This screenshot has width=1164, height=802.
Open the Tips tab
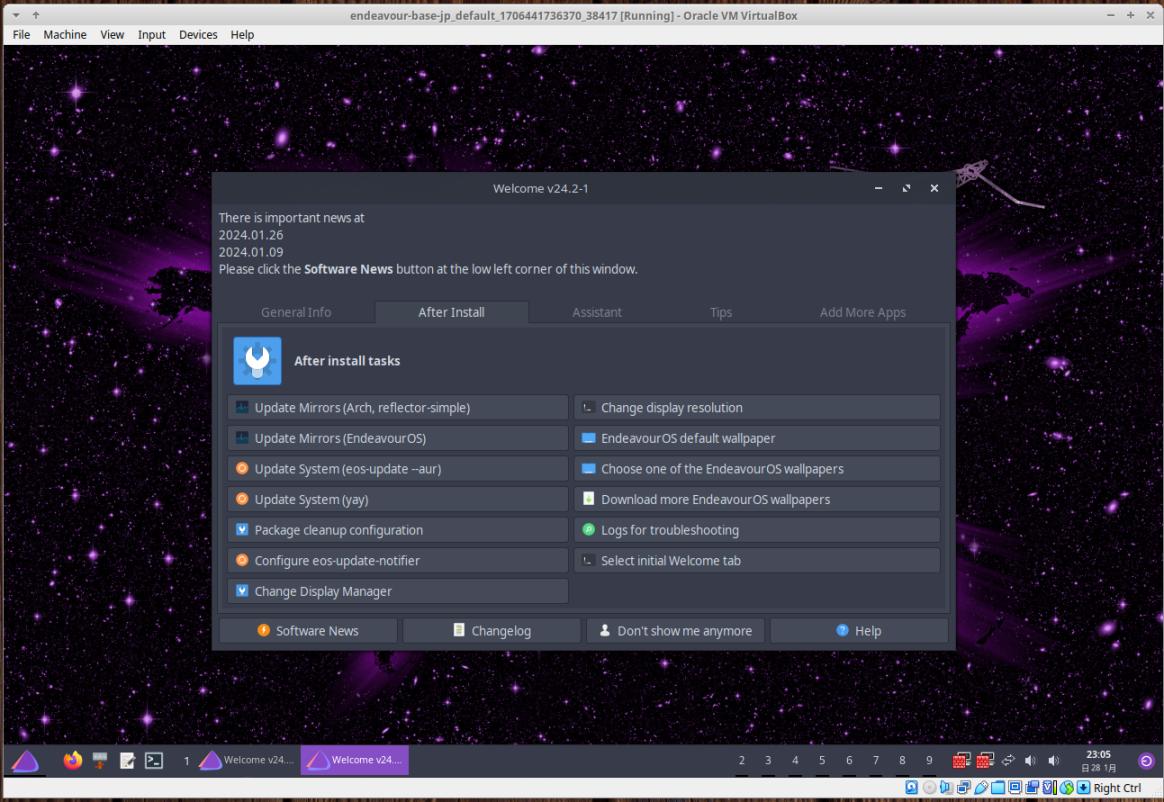pos(721,312)
